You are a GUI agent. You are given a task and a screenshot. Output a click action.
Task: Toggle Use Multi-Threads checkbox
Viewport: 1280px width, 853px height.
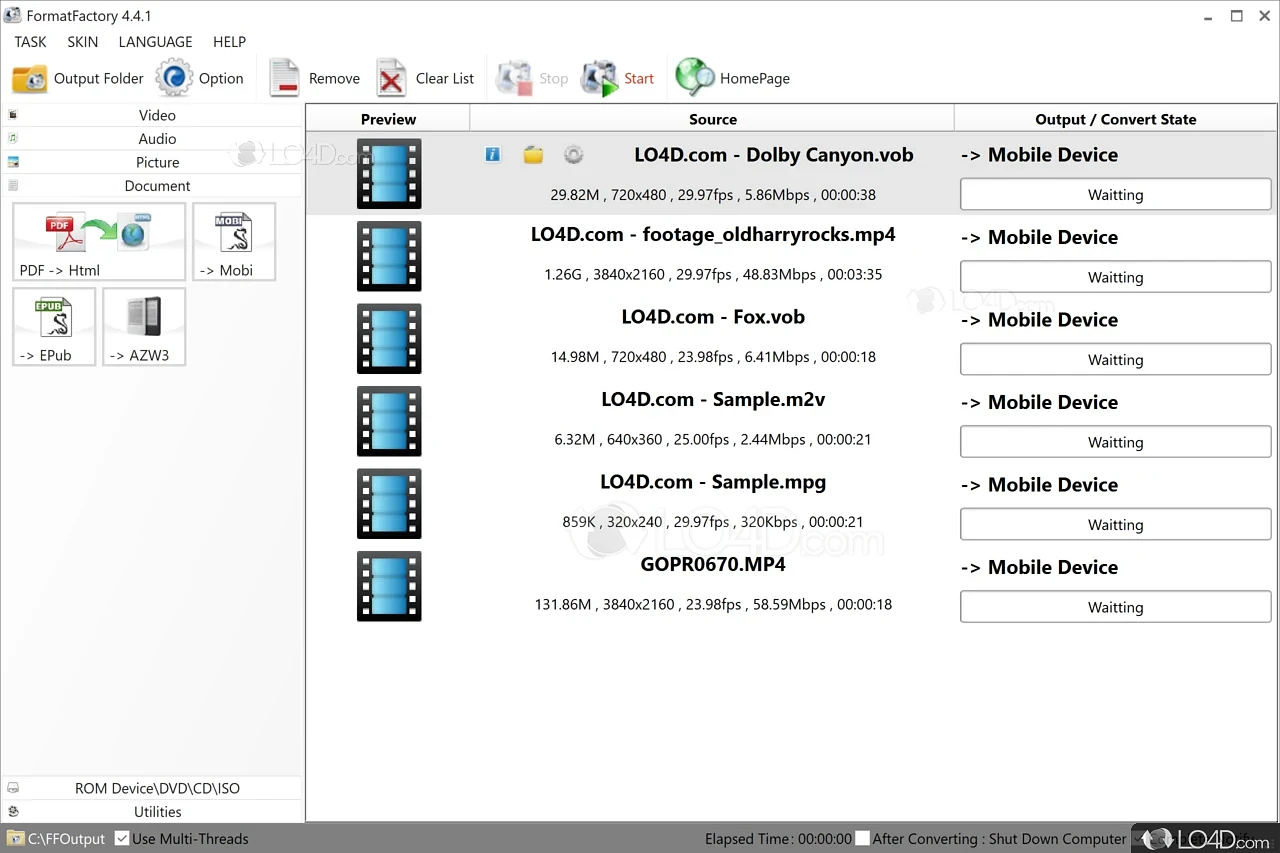pyautogui.click(x=122, y=838)
